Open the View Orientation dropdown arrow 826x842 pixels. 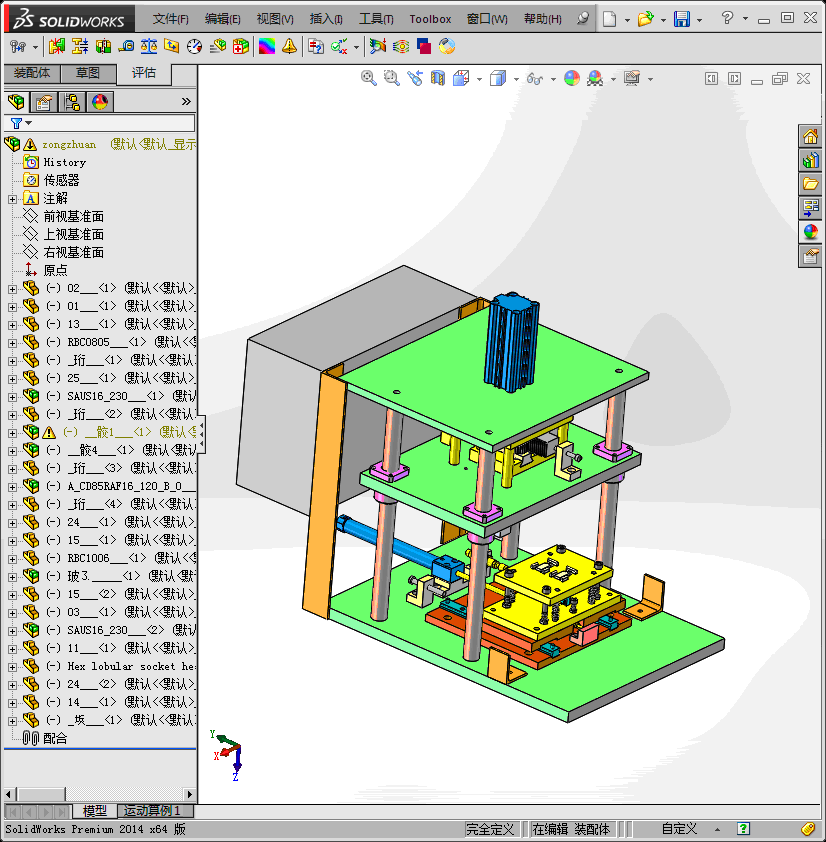(x=479, y=79)
